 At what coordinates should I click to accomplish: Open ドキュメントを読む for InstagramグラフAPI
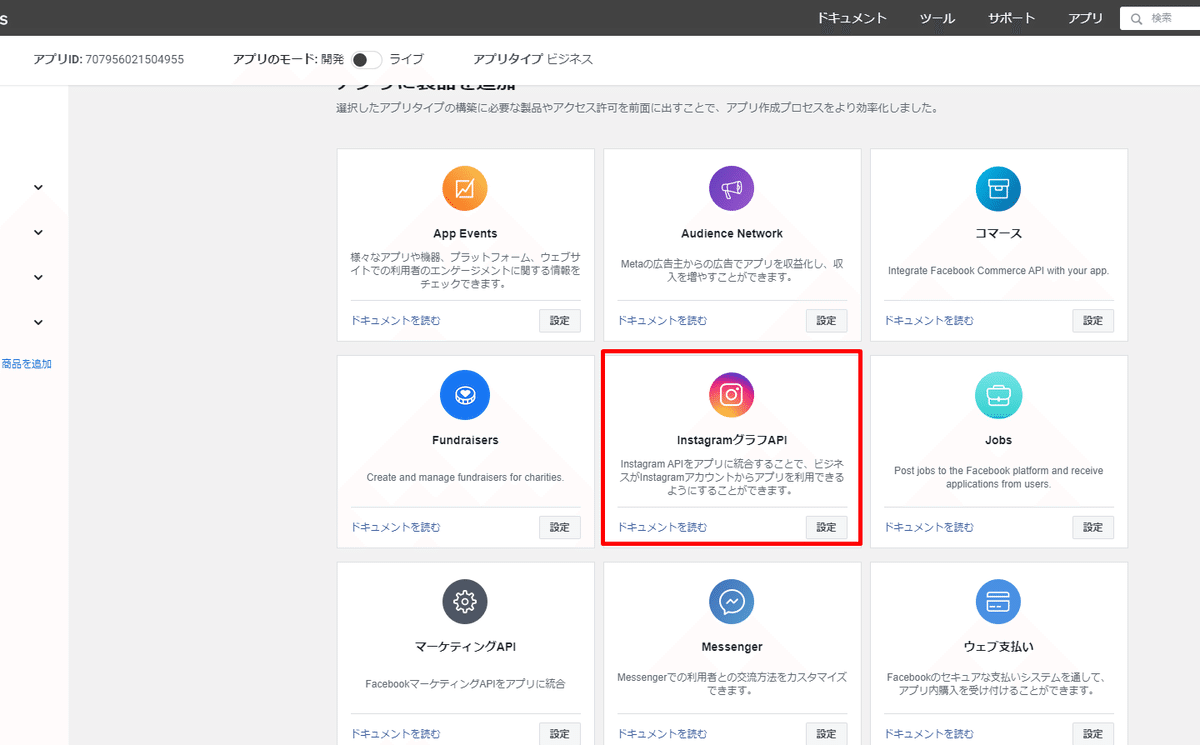662,527
